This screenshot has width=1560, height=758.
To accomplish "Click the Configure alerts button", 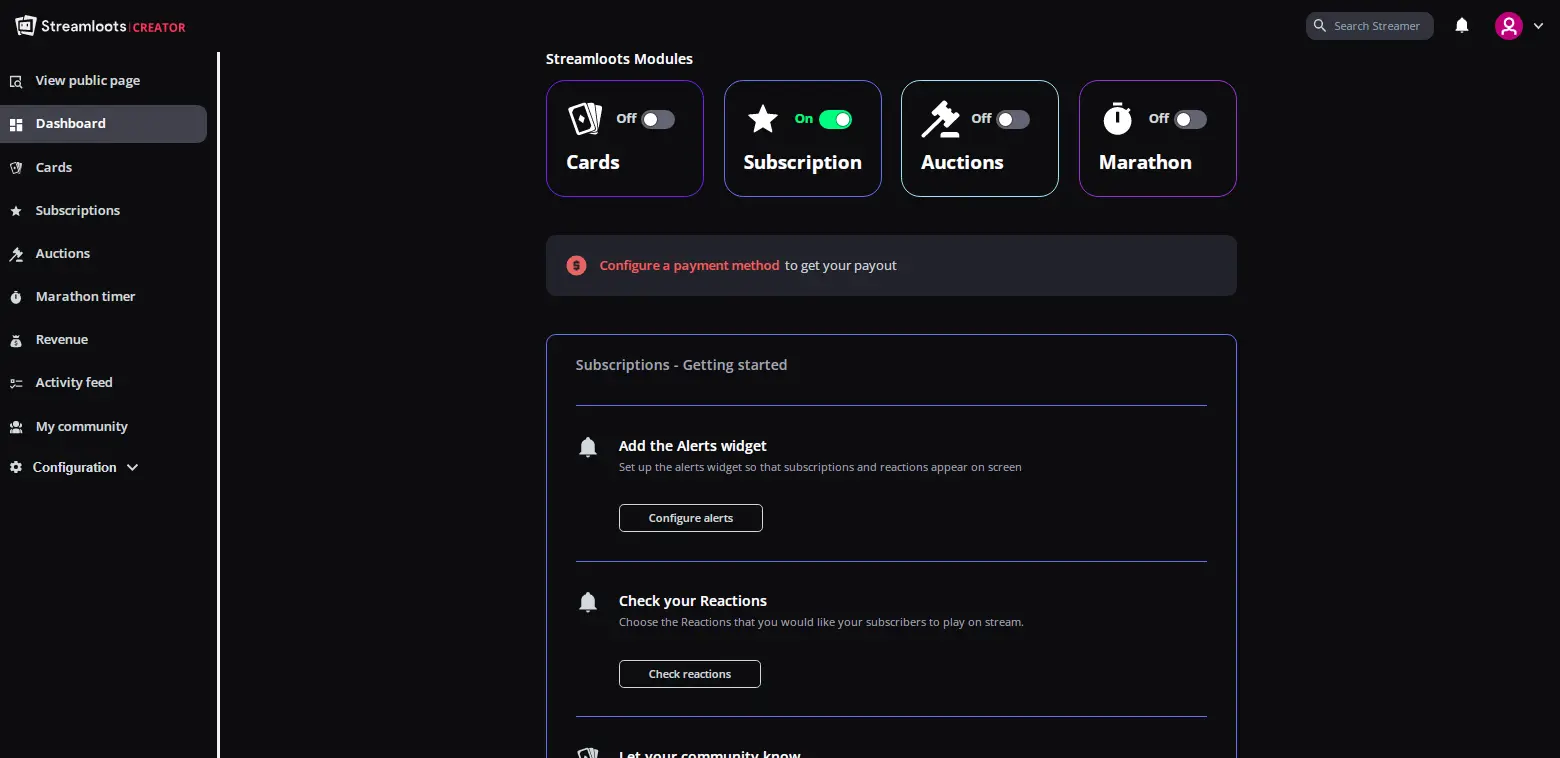I will pos(691,518).
